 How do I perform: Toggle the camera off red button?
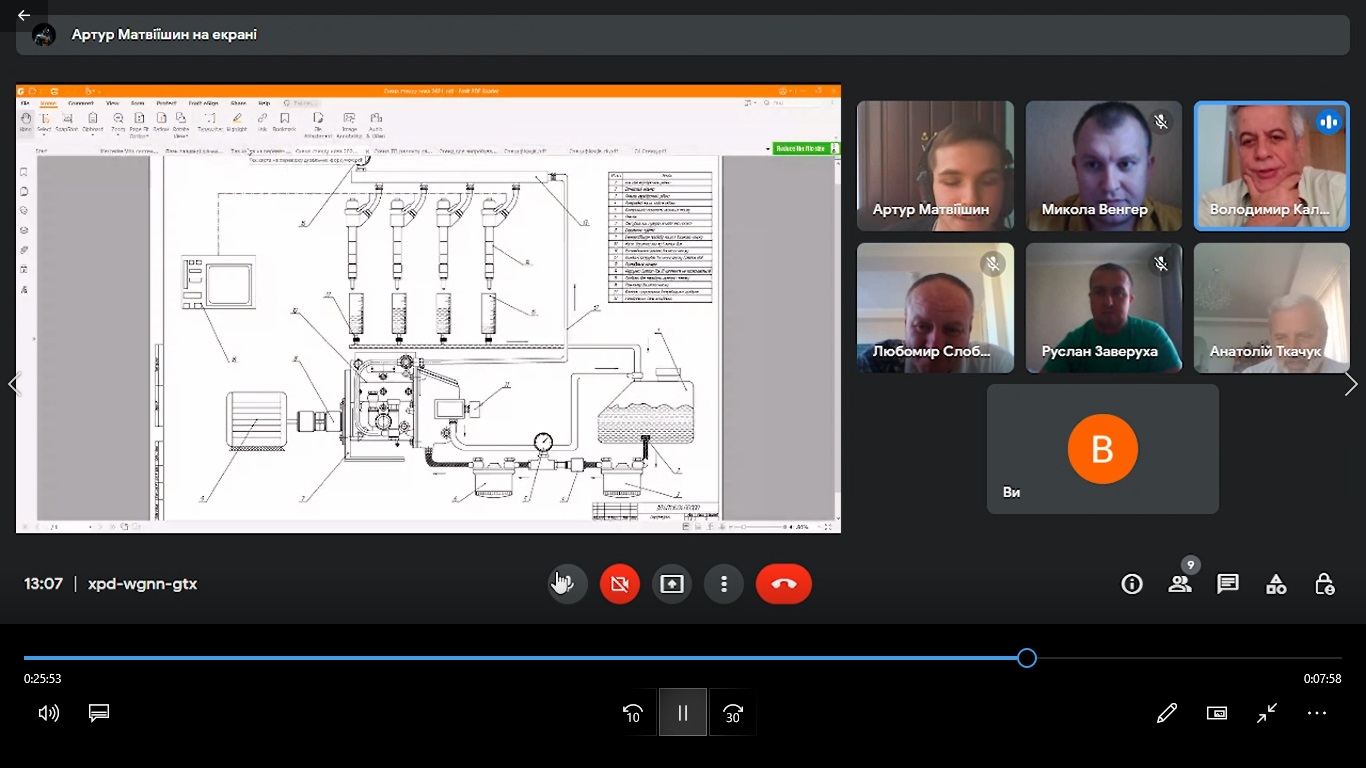pos(620,584)
